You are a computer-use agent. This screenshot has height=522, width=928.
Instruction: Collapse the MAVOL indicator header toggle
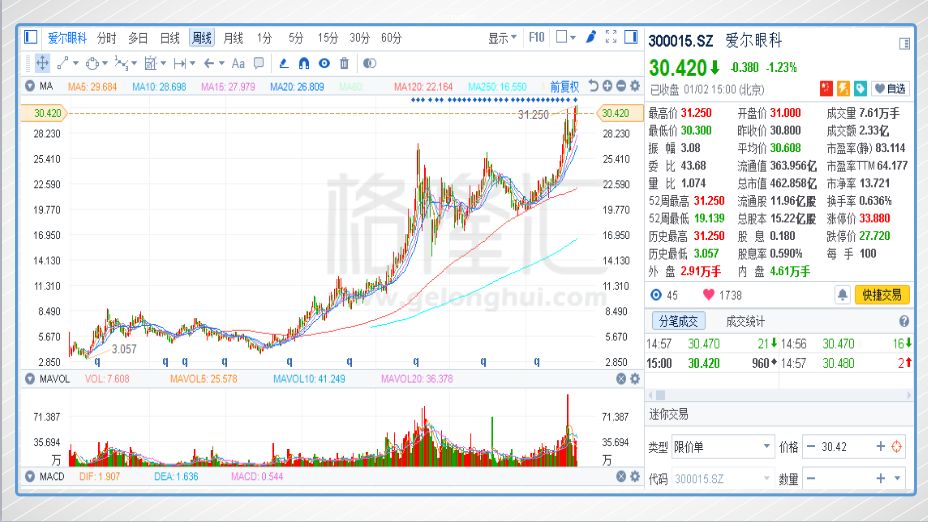coord(30,379)
